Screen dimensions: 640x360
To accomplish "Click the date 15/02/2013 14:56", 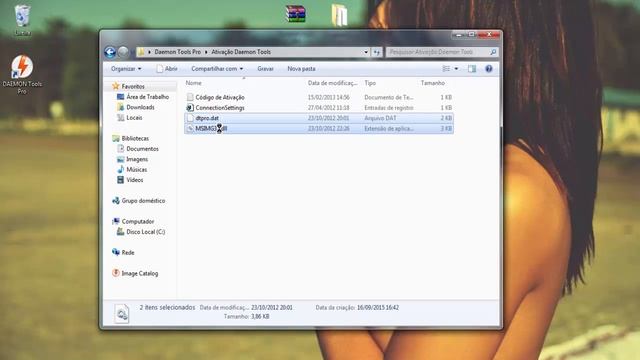I will tap(329, 97).
